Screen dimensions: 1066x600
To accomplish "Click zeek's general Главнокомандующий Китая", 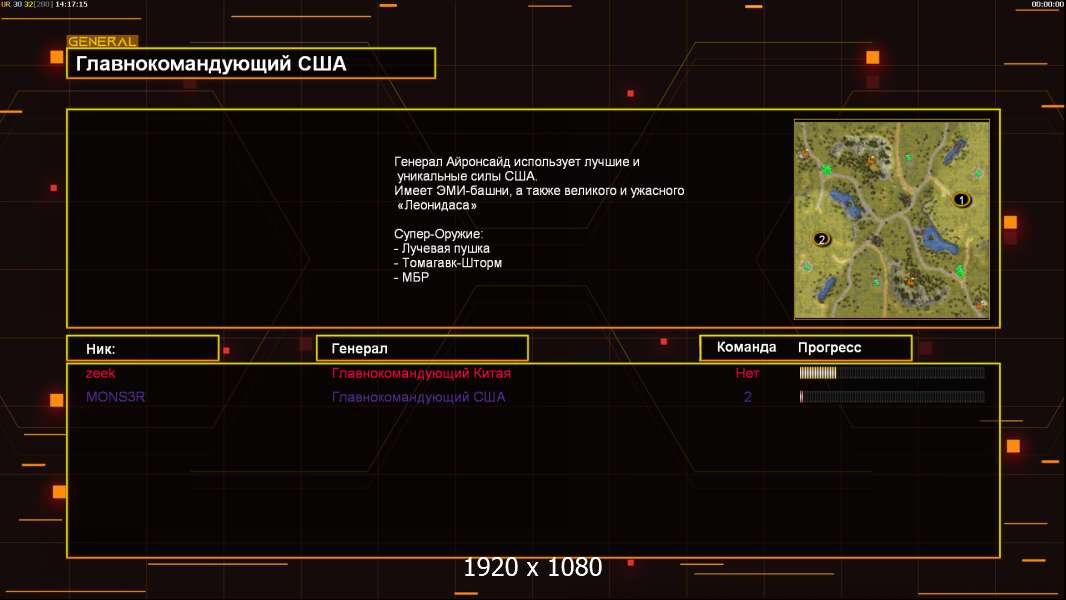I will [x=421, y=373].
